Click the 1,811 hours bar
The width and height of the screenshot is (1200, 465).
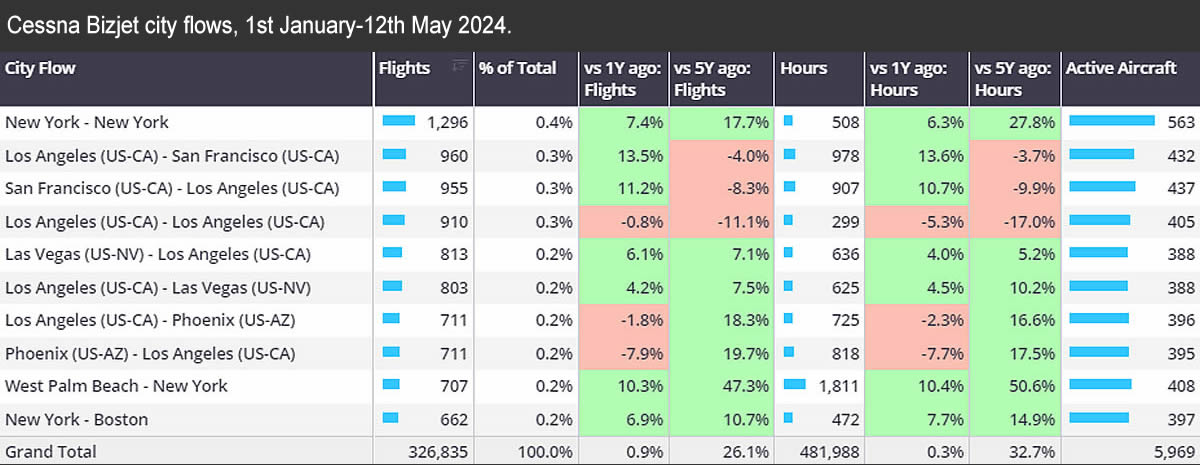(796, 386)
